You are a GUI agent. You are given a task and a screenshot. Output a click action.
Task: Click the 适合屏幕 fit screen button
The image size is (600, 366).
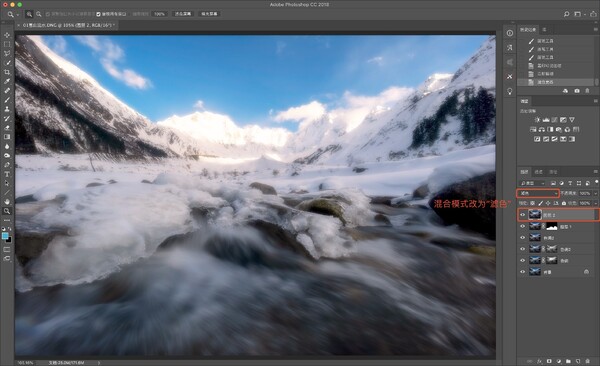click(x=183, y=14)
